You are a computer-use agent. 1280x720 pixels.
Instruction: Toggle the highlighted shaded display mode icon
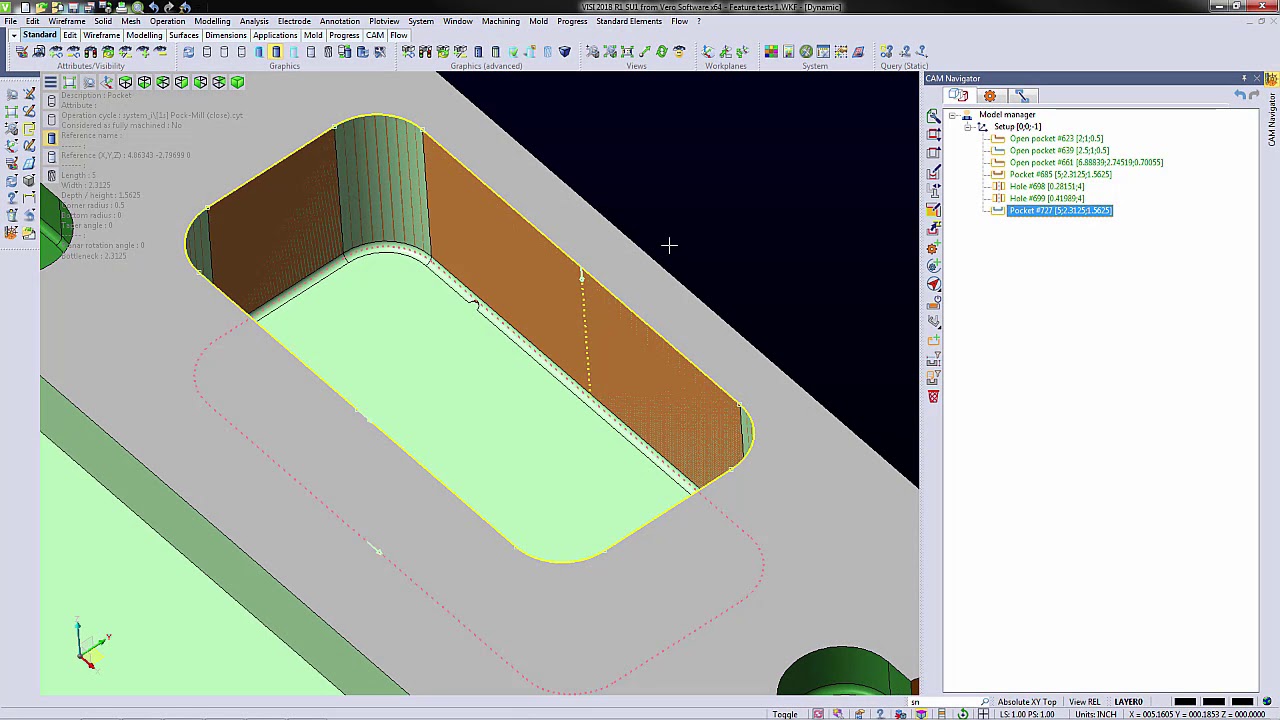tap(276, 52)
